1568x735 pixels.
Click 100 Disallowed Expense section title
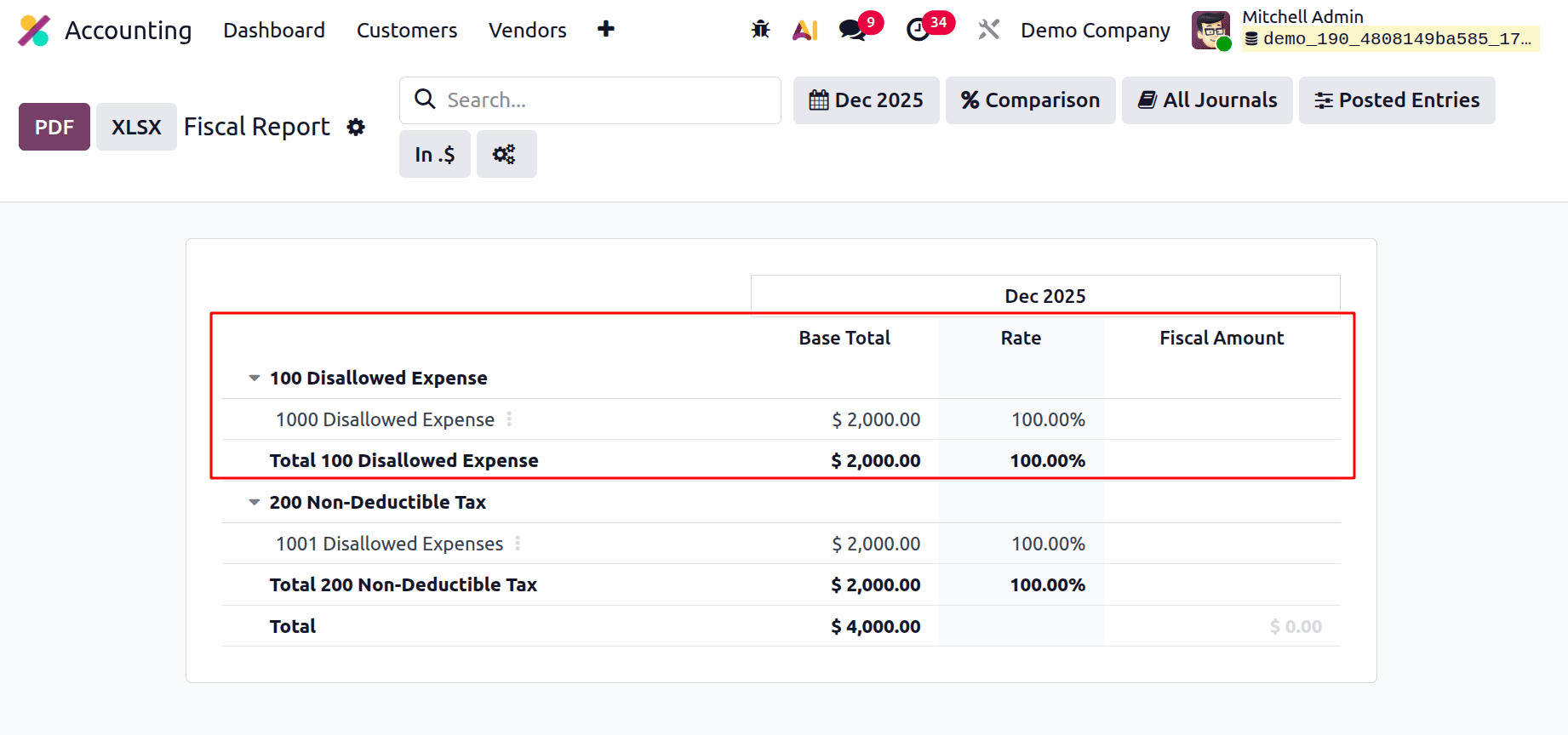tap(378, 378)
